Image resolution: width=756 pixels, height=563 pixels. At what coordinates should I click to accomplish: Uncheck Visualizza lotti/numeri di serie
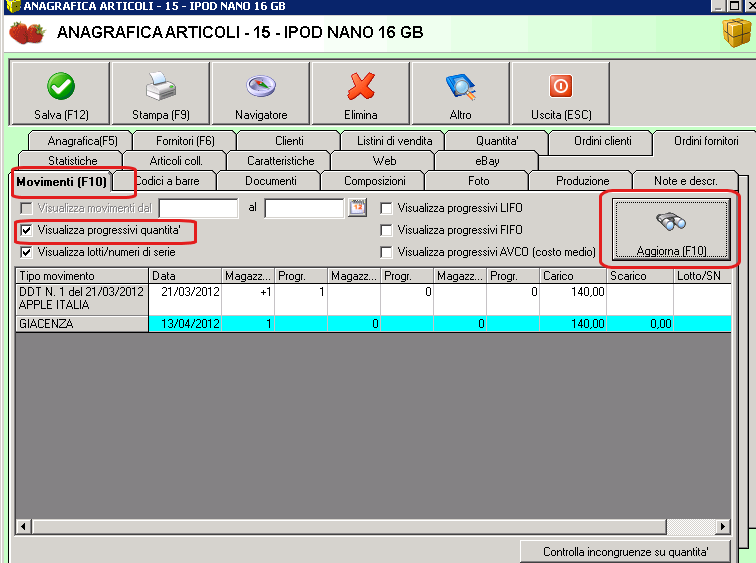click(x=26, y=252)
